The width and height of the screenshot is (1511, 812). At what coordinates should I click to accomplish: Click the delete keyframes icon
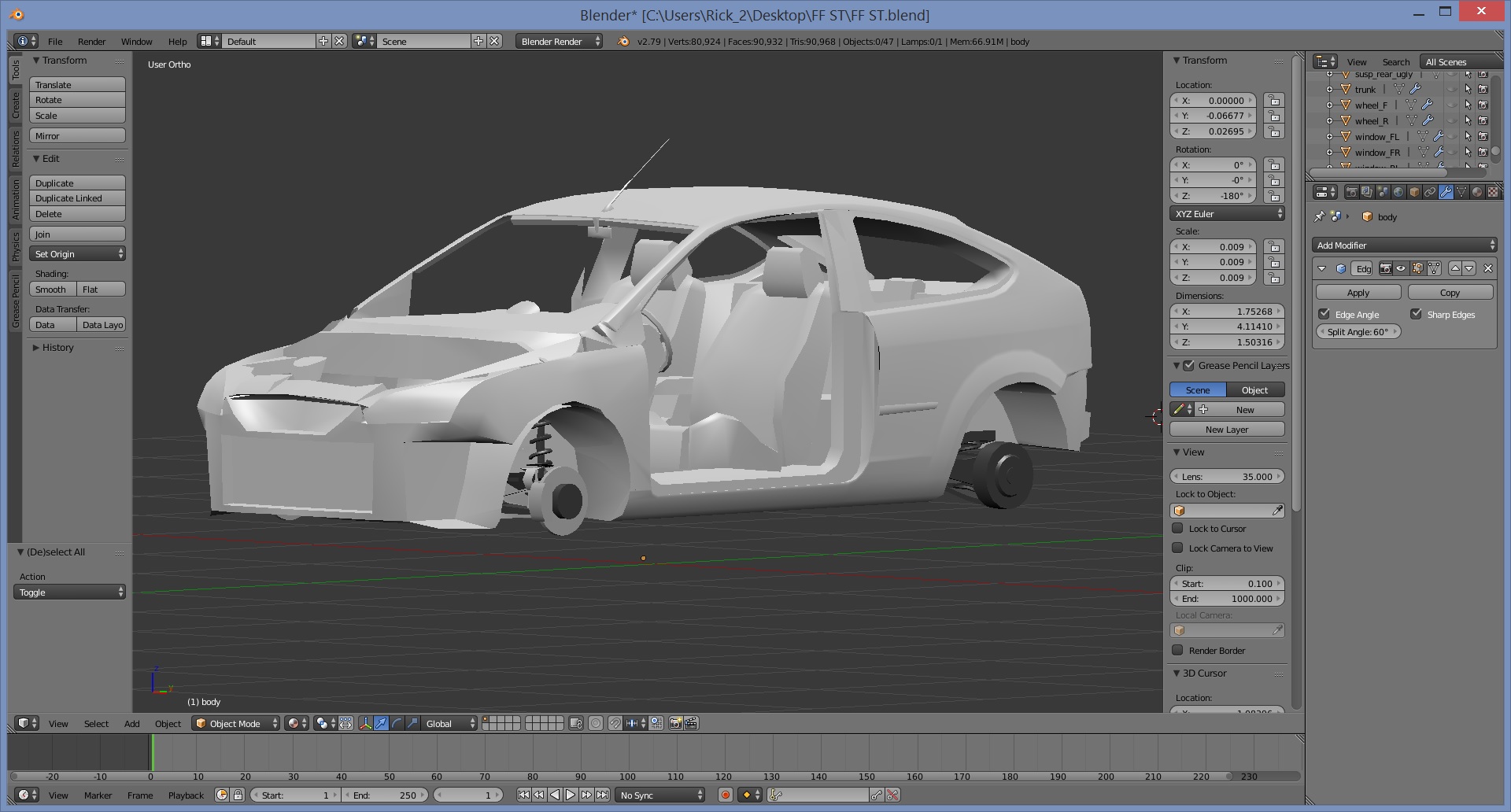pyautogui.click(x=892, y=795)
